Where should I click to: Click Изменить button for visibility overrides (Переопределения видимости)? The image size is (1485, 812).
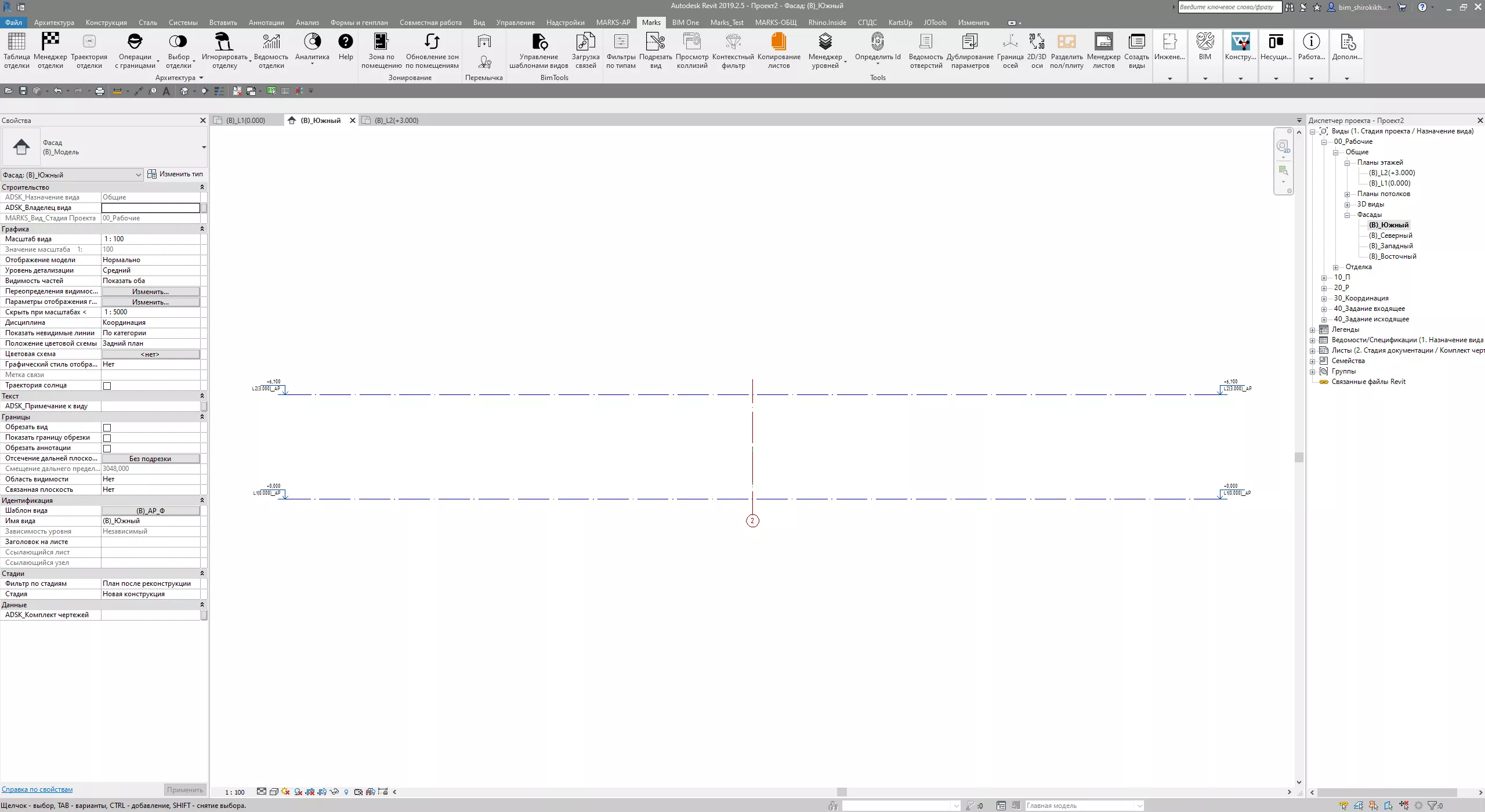click(150, 292)
